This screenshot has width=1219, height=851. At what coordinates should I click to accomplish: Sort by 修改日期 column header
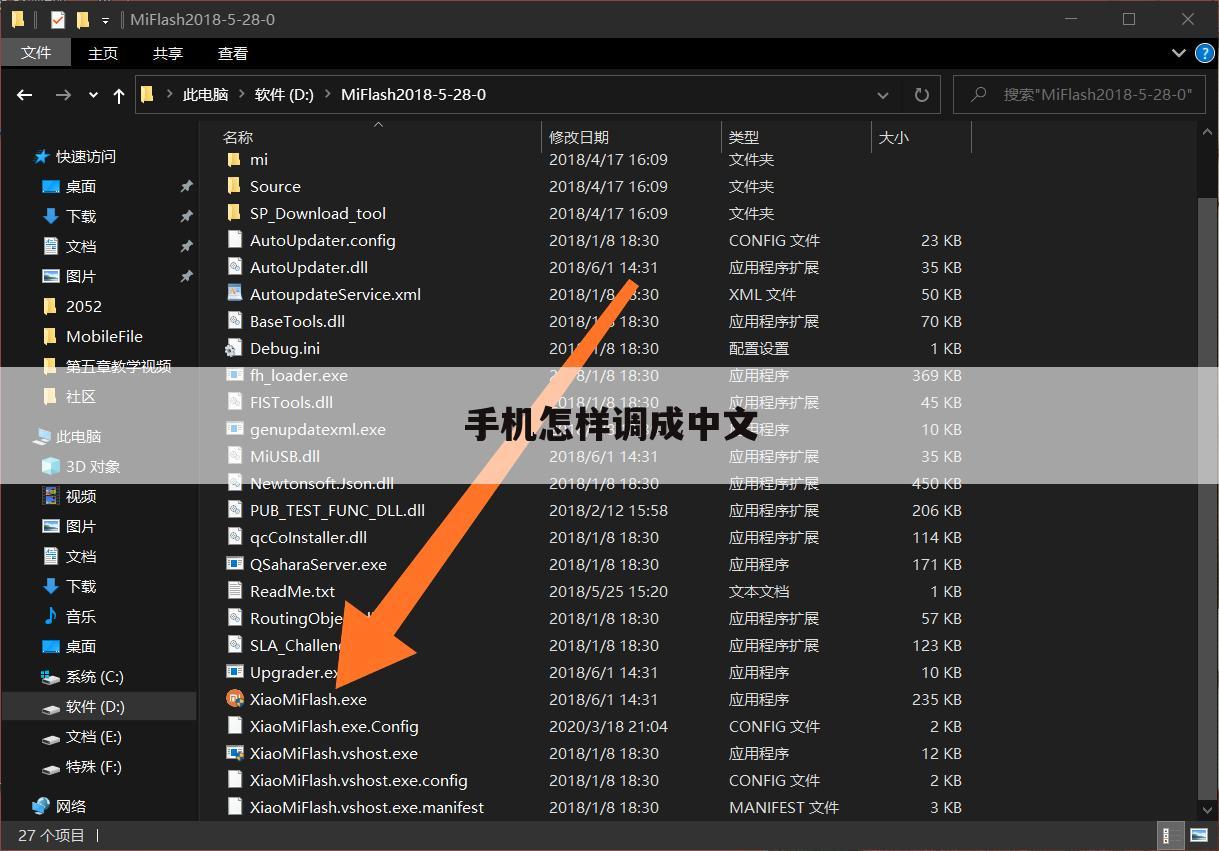[x=579, y=137]
